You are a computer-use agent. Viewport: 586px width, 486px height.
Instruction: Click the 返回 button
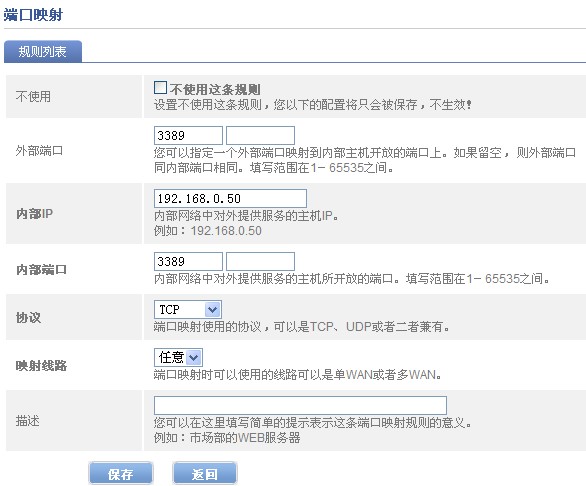point(204,474)
